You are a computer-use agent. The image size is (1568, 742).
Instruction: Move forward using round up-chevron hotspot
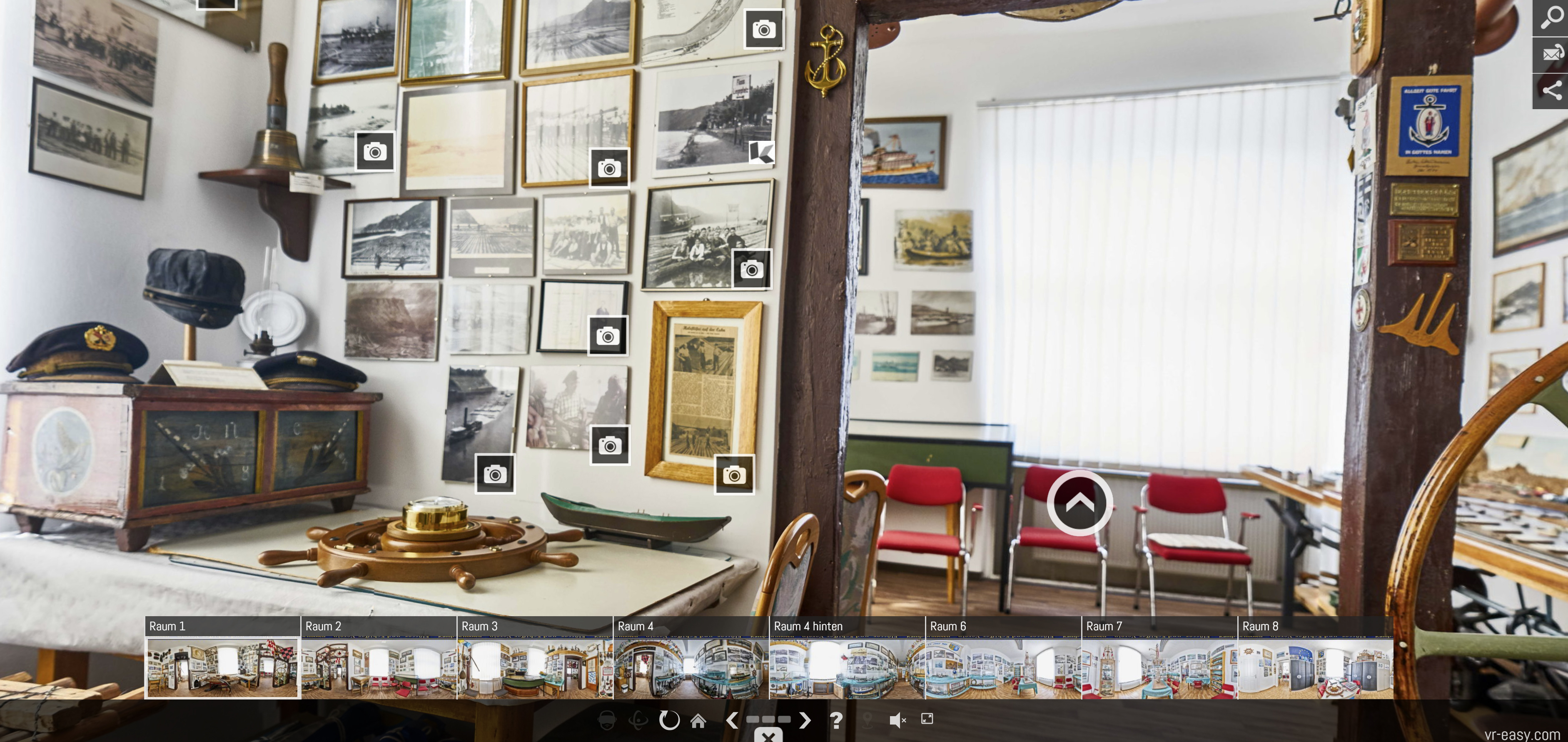(1080, 503)
